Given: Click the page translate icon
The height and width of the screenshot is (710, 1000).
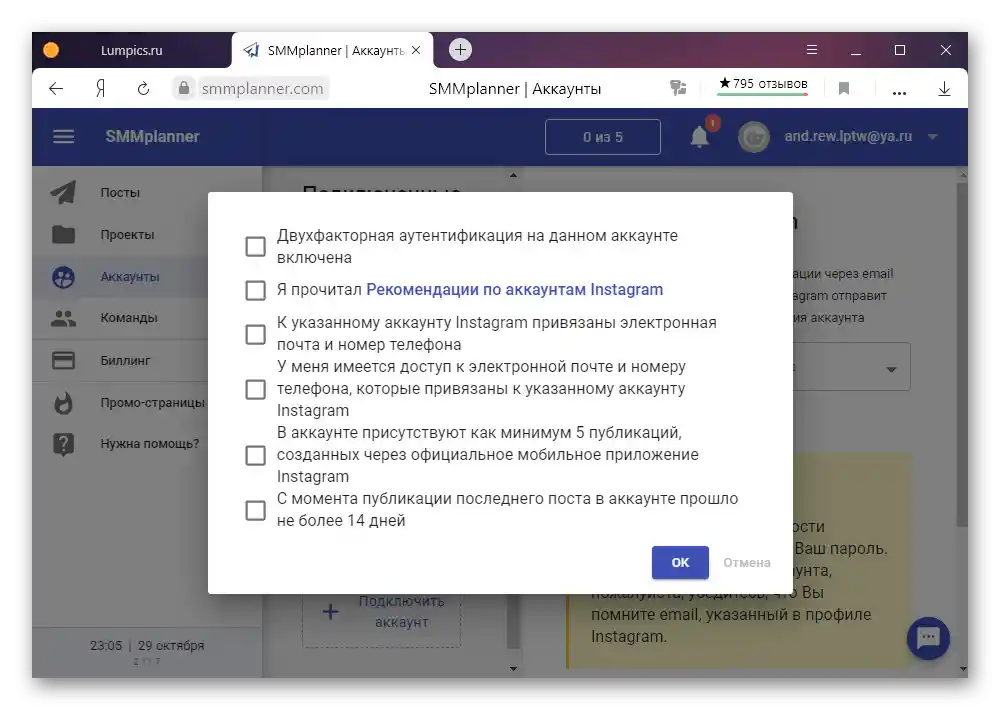Looking at the screenshot, I should pyautogui.click(x=678, y=87).
